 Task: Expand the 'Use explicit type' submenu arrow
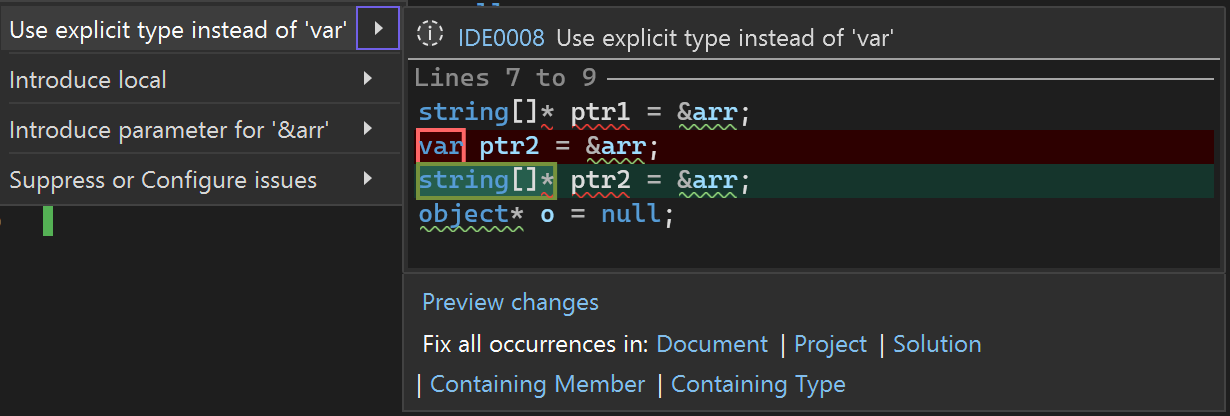click(378, 30)
